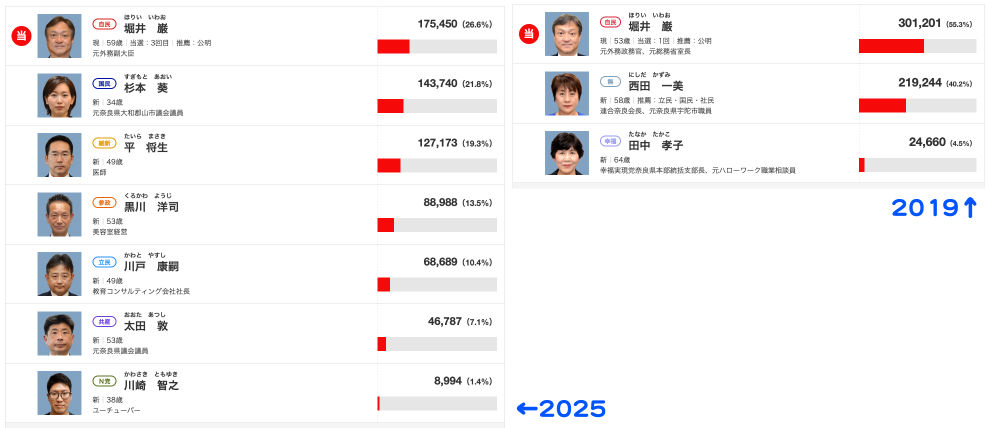Click the blue ←2025 annotation label

tap(561, 408)
